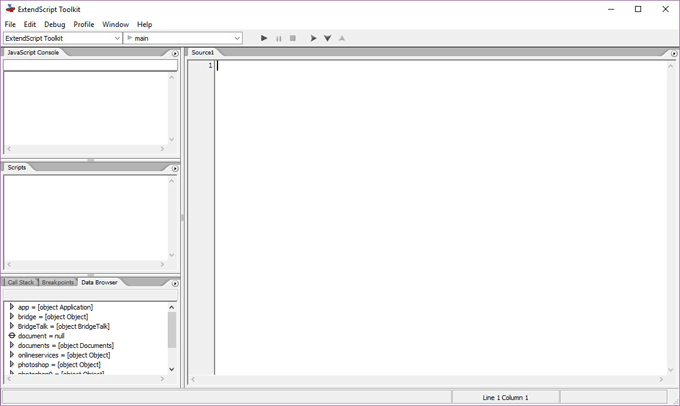Switch to the Call Stack tab

coord(20,283)
